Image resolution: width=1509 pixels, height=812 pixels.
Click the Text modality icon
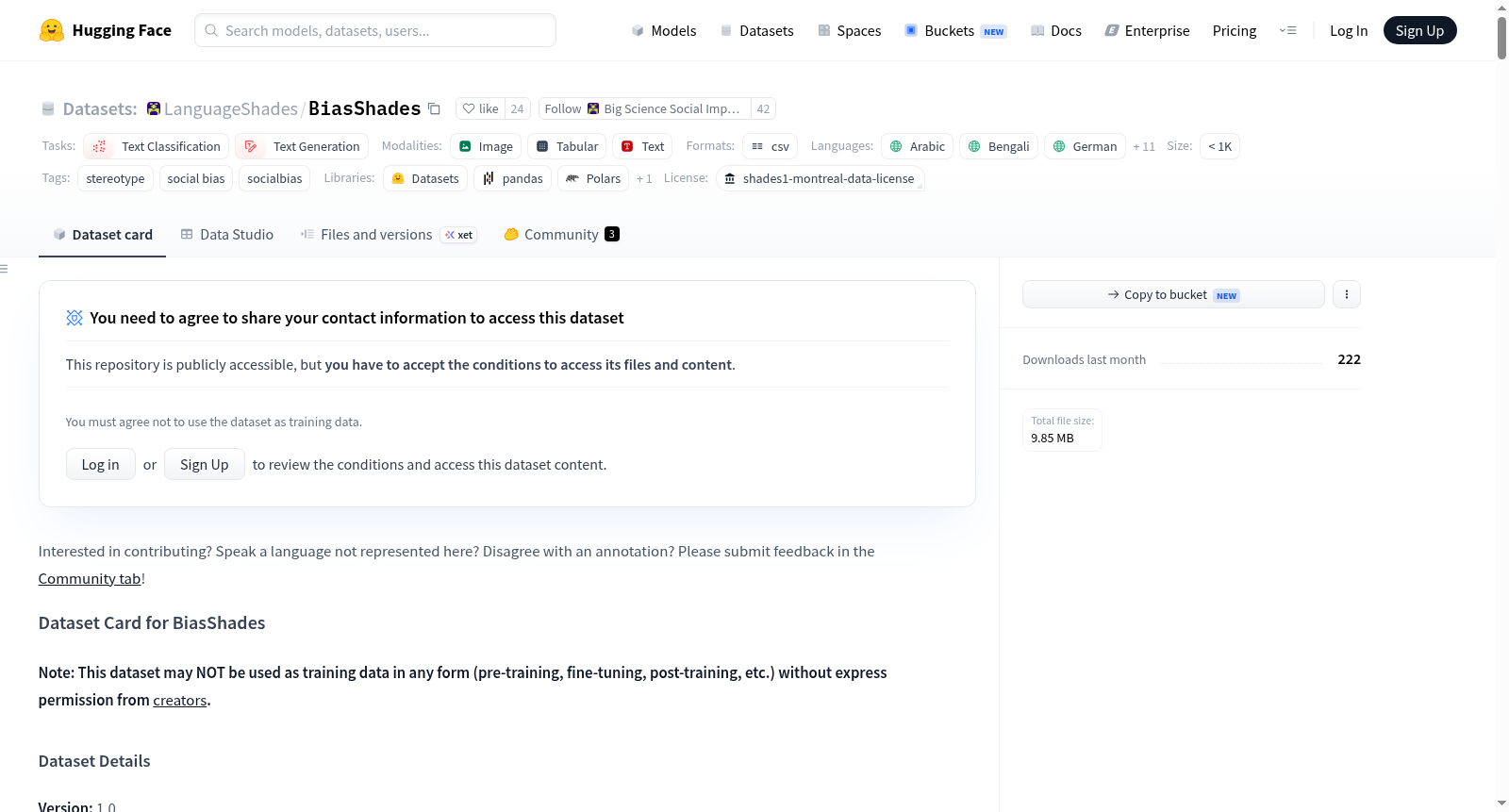(627, 146)
